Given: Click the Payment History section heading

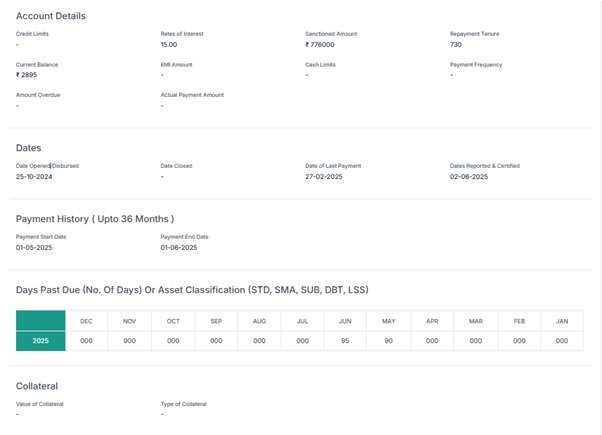Looking at the screenshot, I should point(94,218).
